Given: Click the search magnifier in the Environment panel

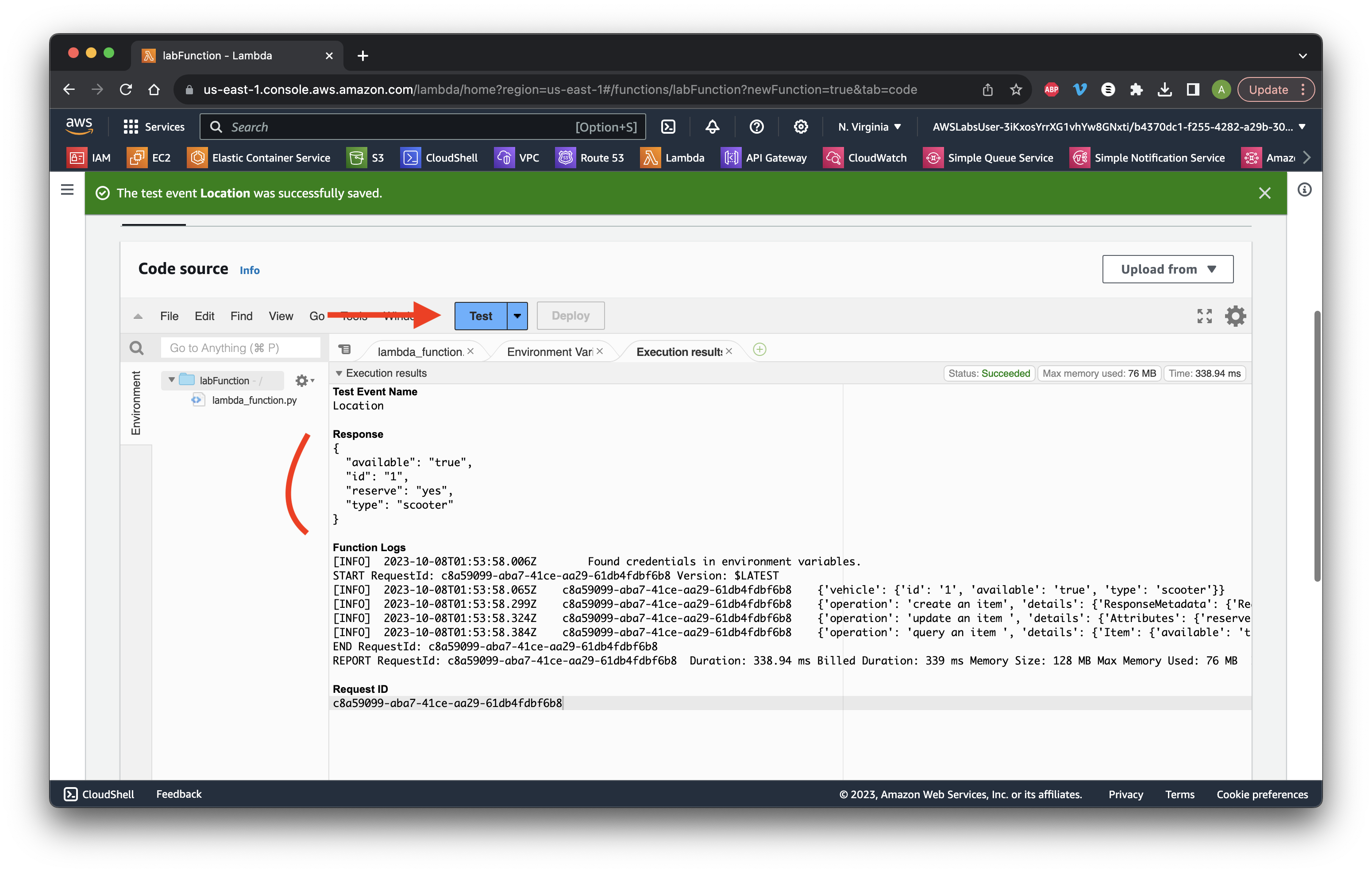Looking at the screenshot, I should (x=137, y=348).
